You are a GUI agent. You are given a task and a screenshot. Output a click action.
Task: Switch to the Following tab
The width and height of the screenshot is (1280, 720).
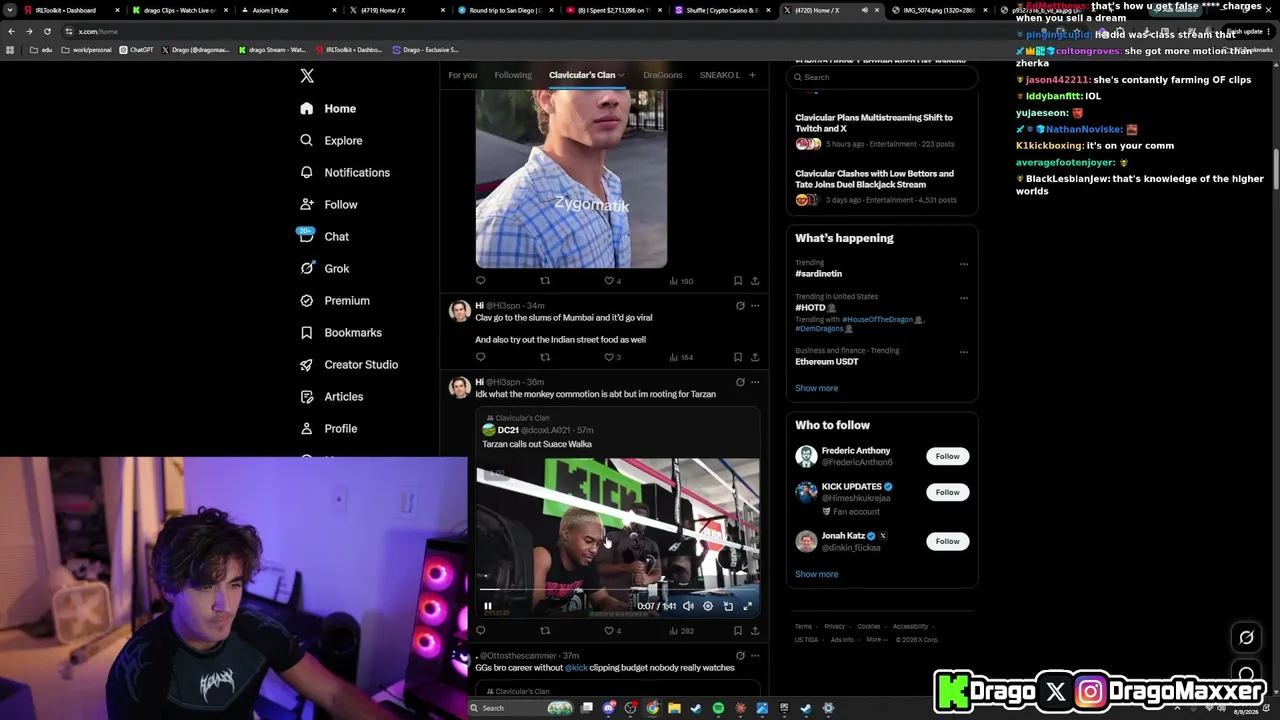click(x=513, y=75)
